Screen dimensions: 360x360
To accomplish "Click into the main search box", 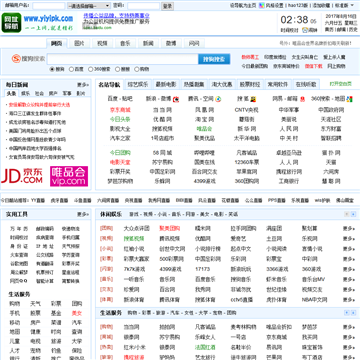I will (x=123, y=59).
